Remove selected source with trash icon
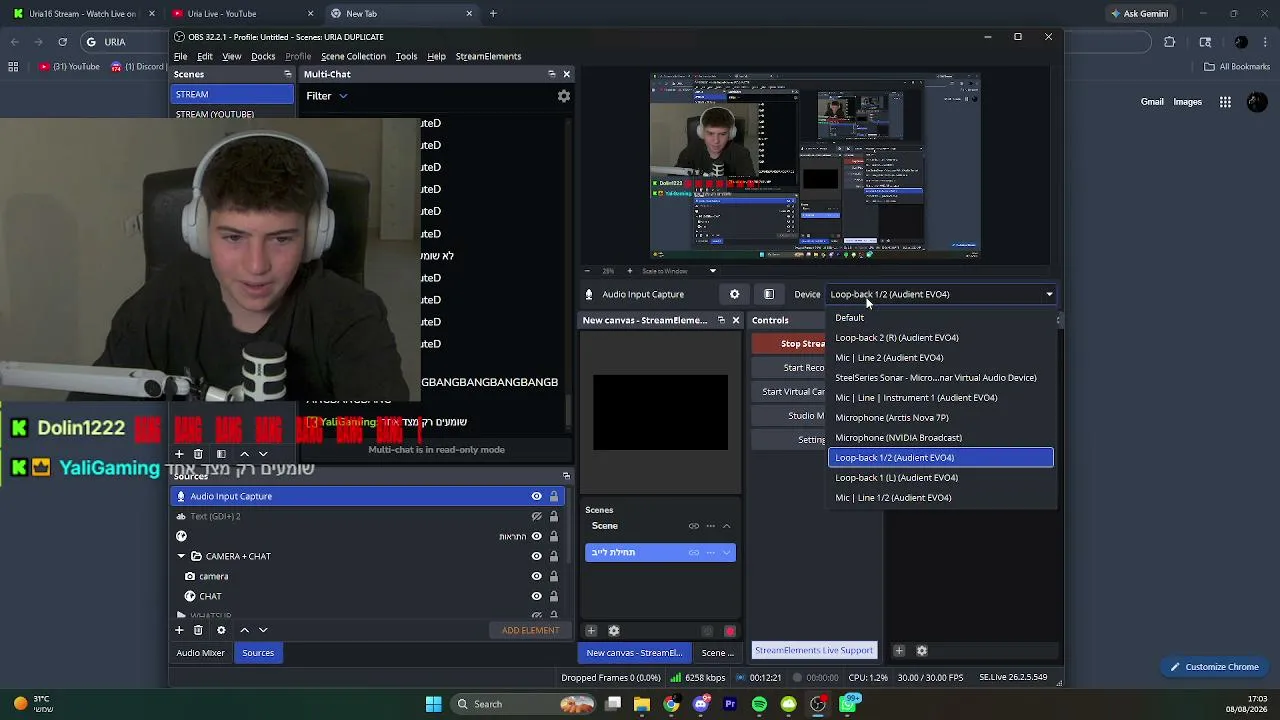Image resolution: width=1280 pixels, height=720 pixels. (198, 630)
